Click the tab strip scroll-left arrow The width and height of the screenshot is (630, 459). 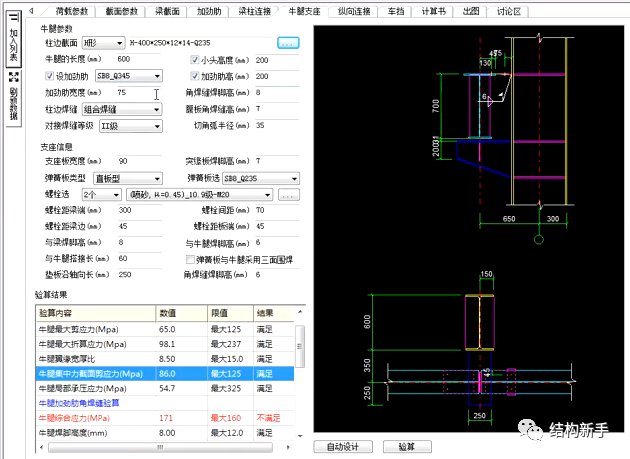[x=31, y=11]
